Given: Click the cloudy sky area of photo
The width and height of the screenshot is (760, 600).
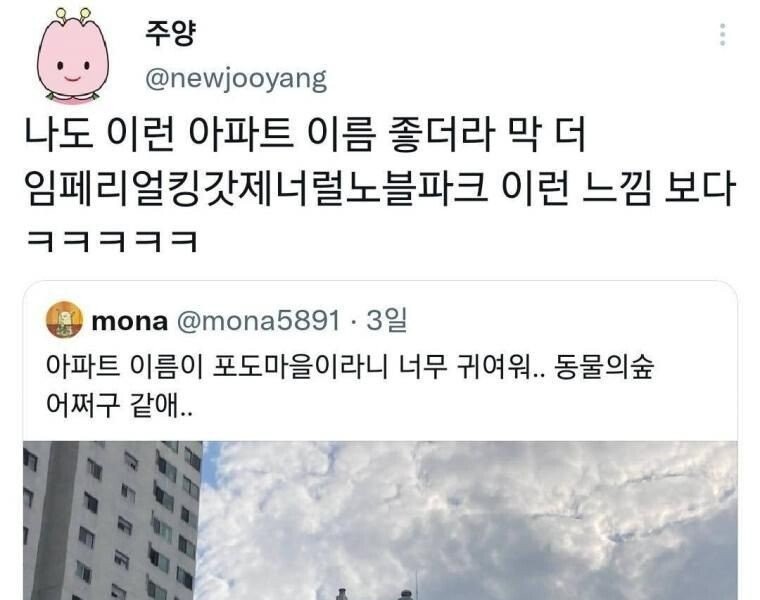Looking at the screenshot, I should point(470,514).
